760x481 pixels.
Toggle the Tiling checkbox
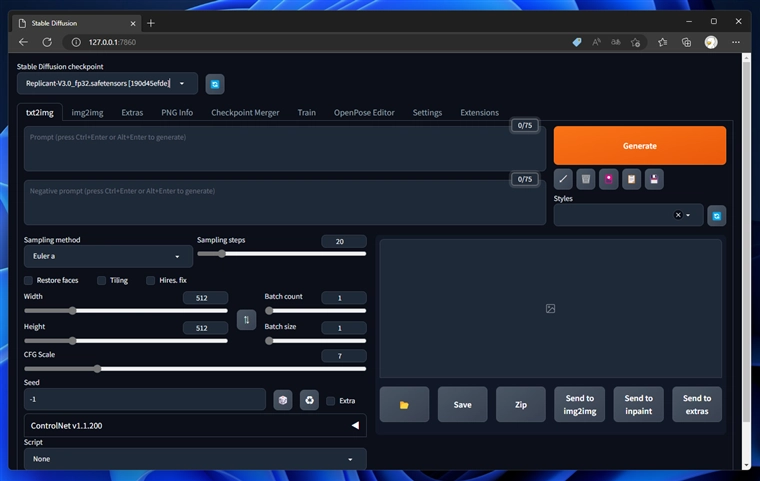pos(101,280)
